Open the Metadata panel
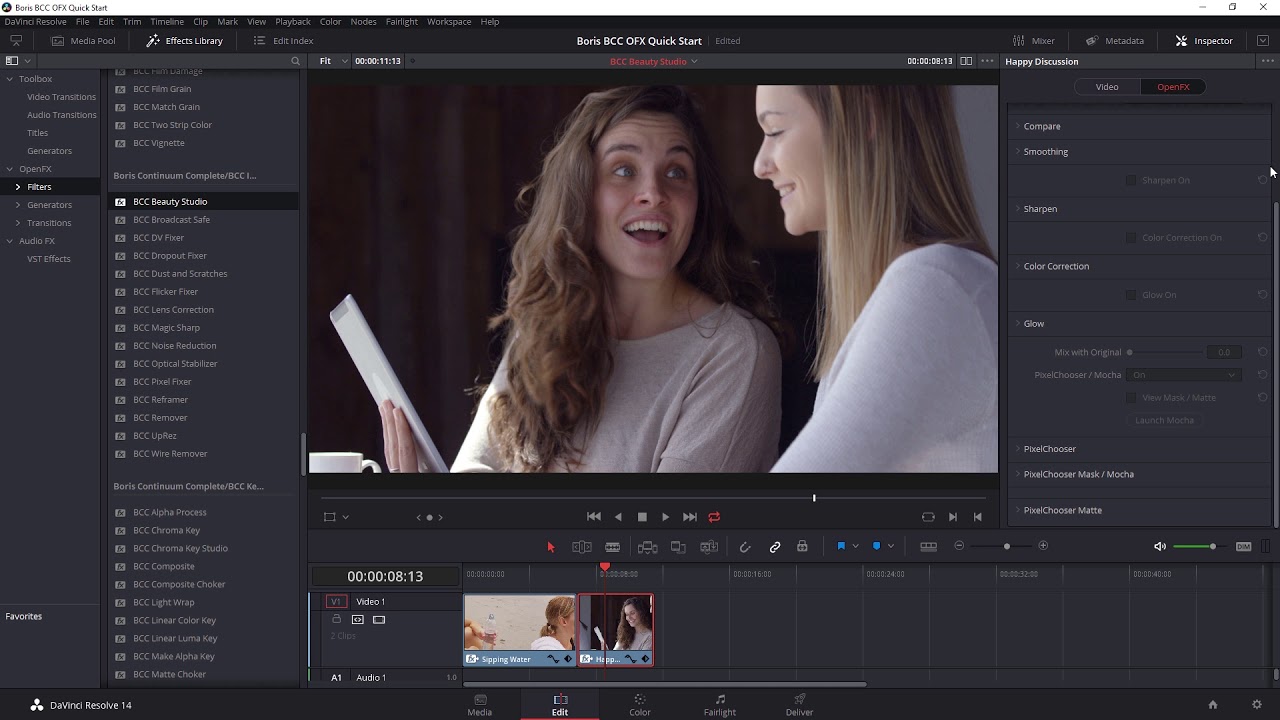 (x=1115, y=41)
